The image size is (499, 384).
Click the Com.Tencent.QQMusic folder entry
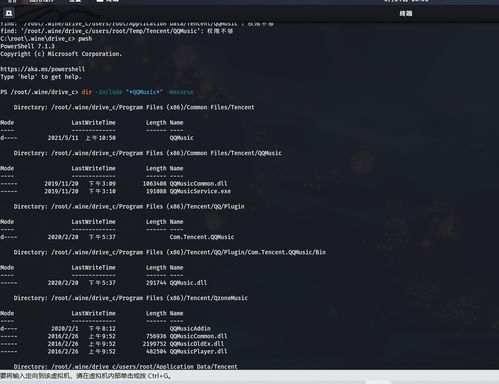(202, 237)
